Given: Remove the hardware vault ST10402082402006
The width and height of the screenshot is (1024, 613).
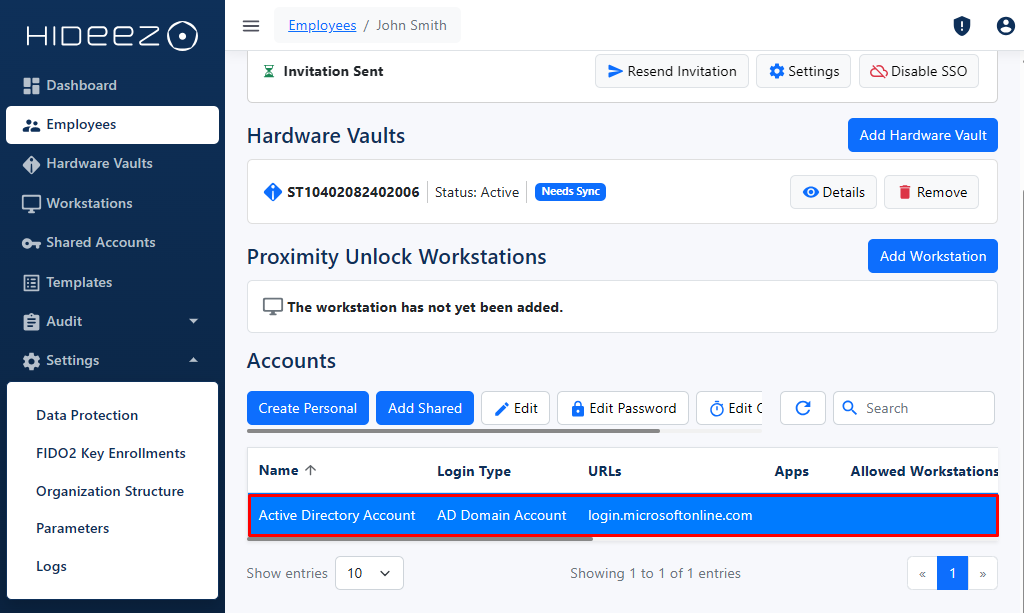Looking at the screenshot, I should pyautogui.click(x=931, y=192).
